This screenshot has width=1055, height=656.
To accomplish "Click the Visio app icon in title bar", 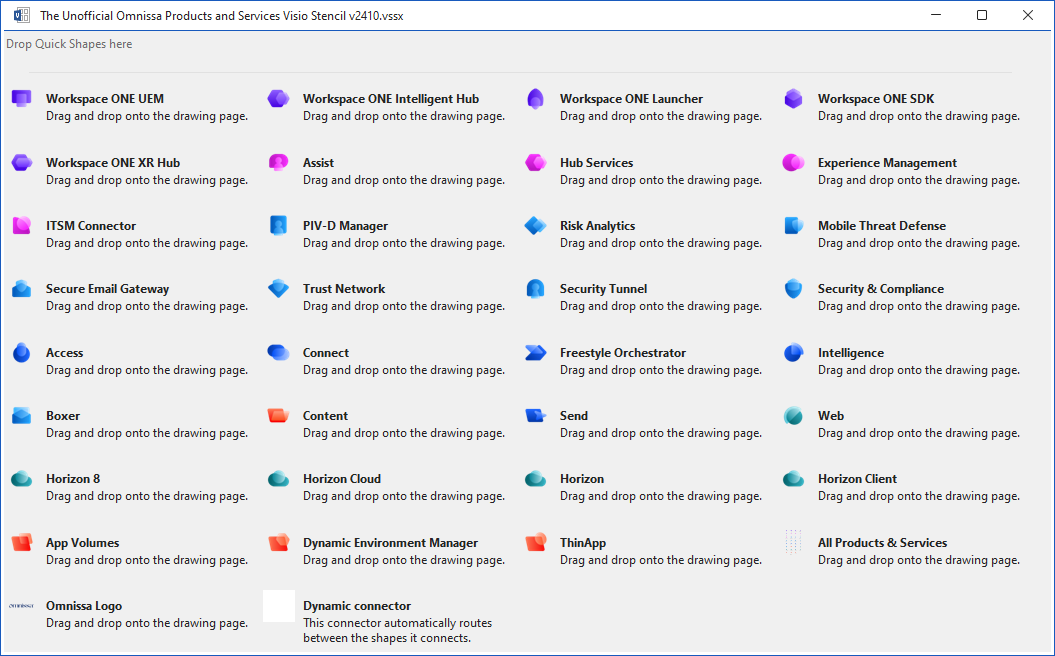I will tap(22, 15).
